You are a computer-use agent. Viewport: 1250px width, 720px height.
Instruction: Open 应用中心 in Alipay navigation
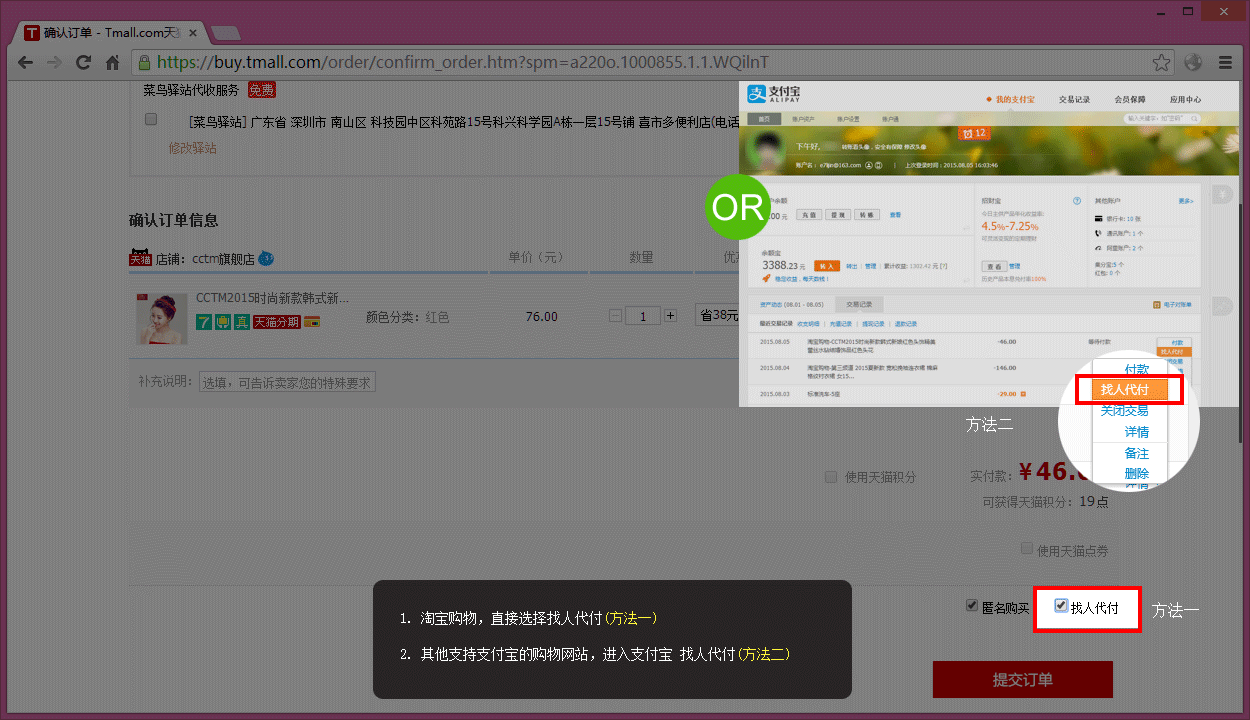point(1186,99)
